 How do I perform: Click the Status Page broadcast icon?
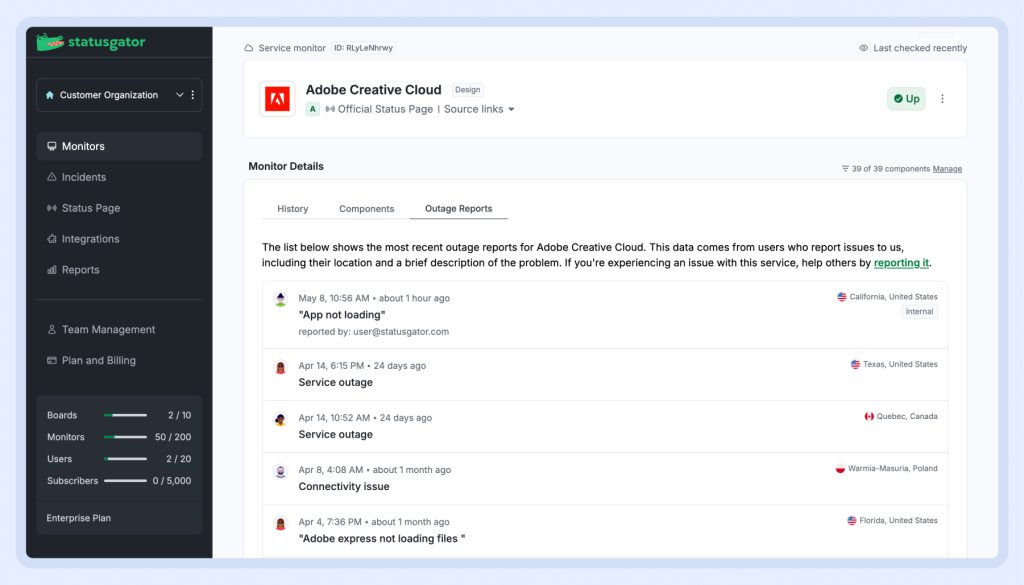(x=52, y=208)
